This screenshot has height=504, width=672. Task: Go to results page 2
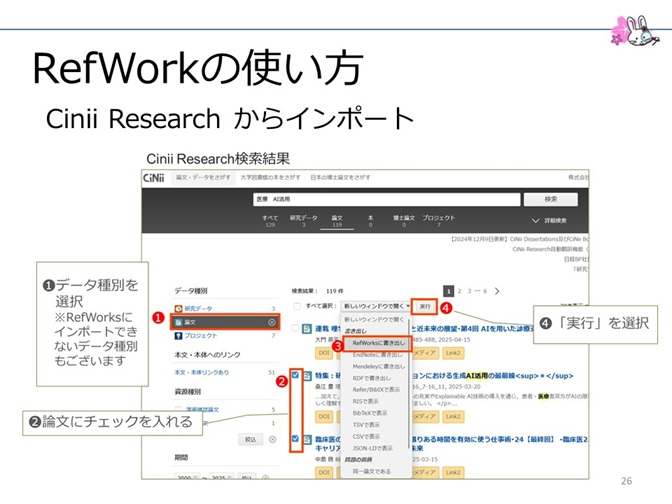click(460, 290)
